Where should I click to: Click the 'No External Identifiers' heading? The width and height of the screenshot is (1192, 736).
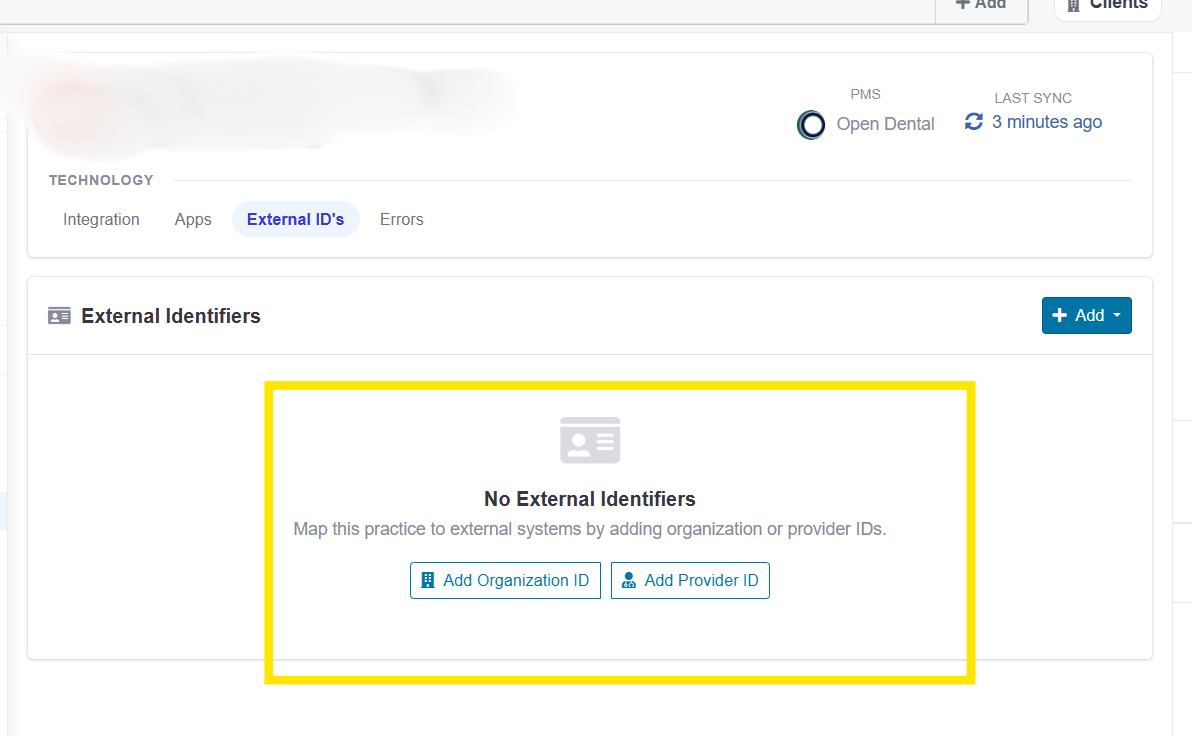tap(590, 499)
